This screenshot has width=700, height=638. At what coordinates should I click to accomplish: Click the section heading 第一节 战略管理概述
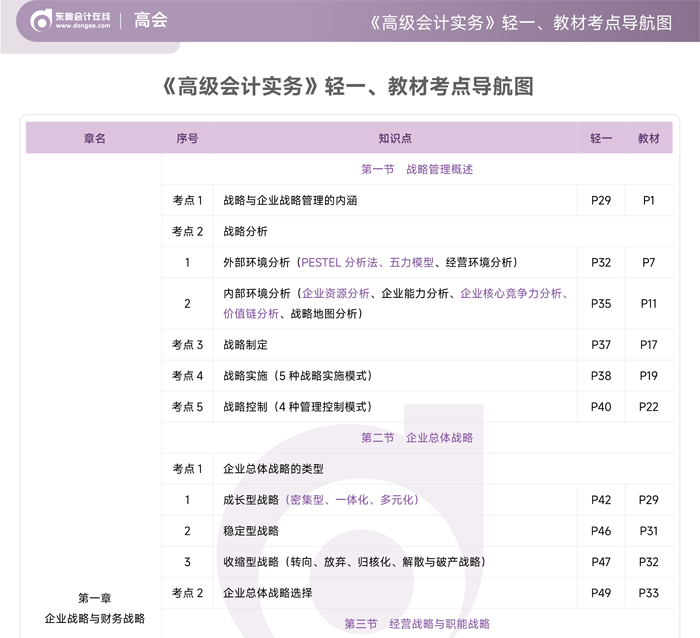pyautogui.click(x=417, y=169)
